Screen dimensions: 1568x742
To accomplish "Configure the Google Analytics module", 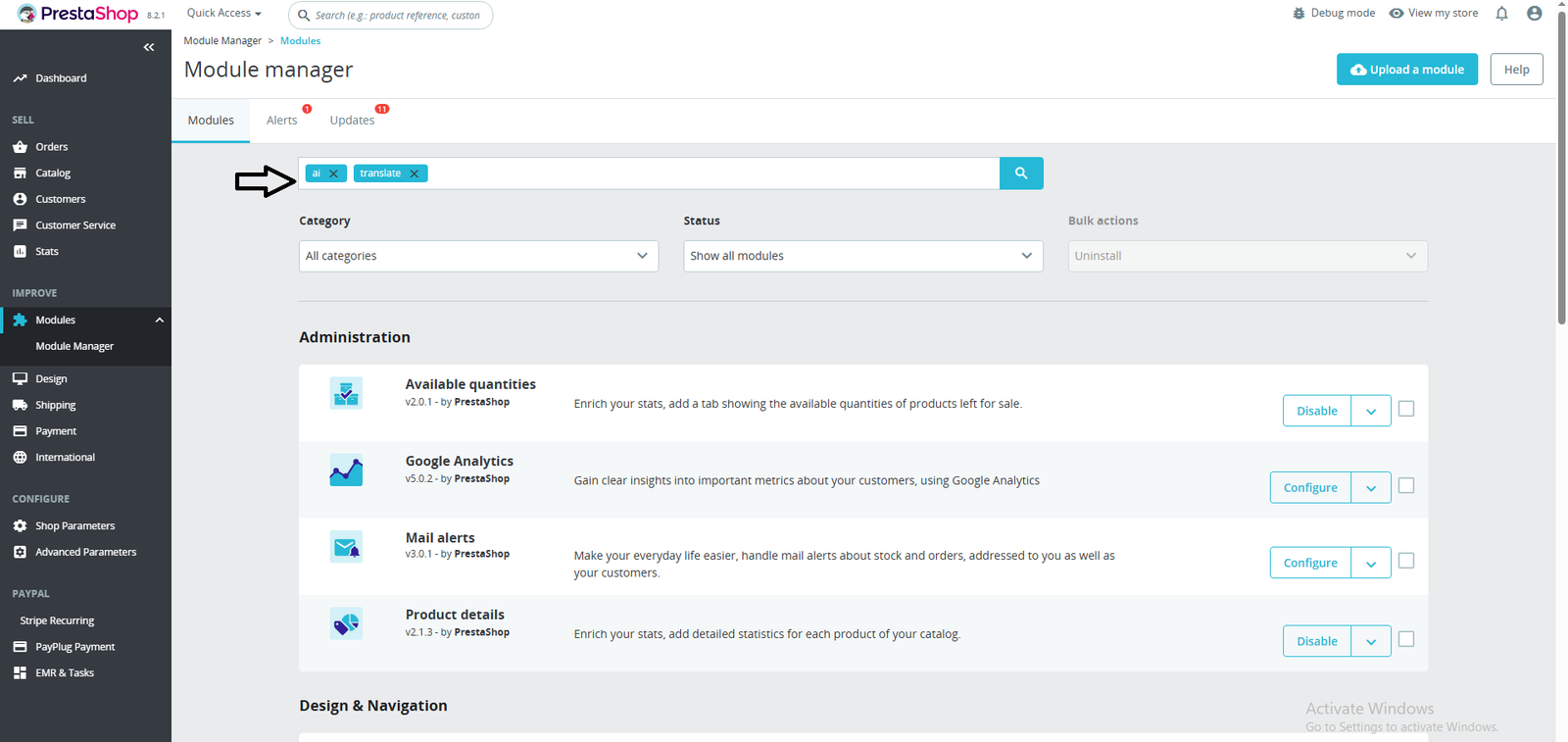I will (1310, 487).
